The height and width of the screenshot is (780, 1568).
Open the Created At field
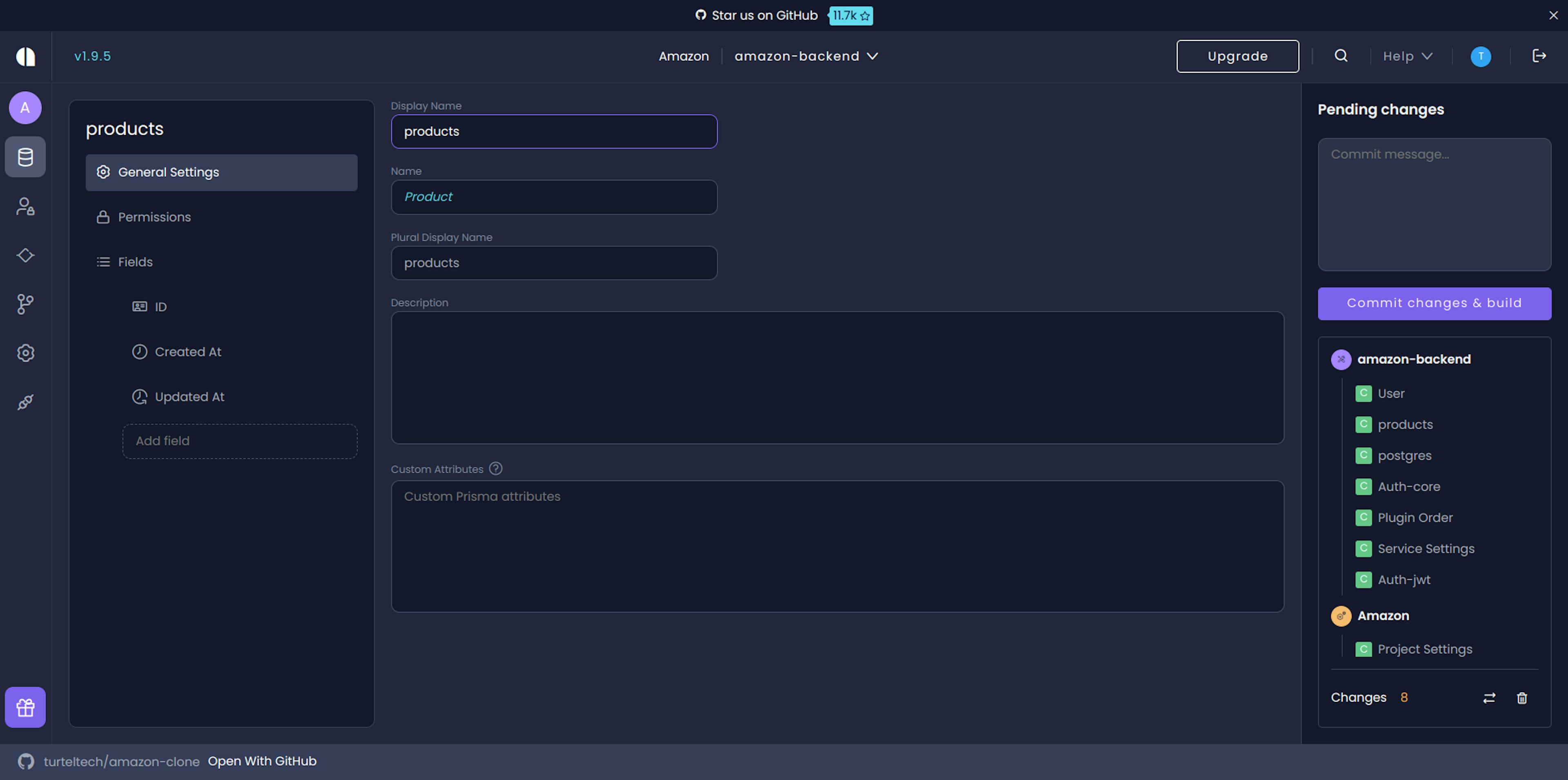pos(187,352)
